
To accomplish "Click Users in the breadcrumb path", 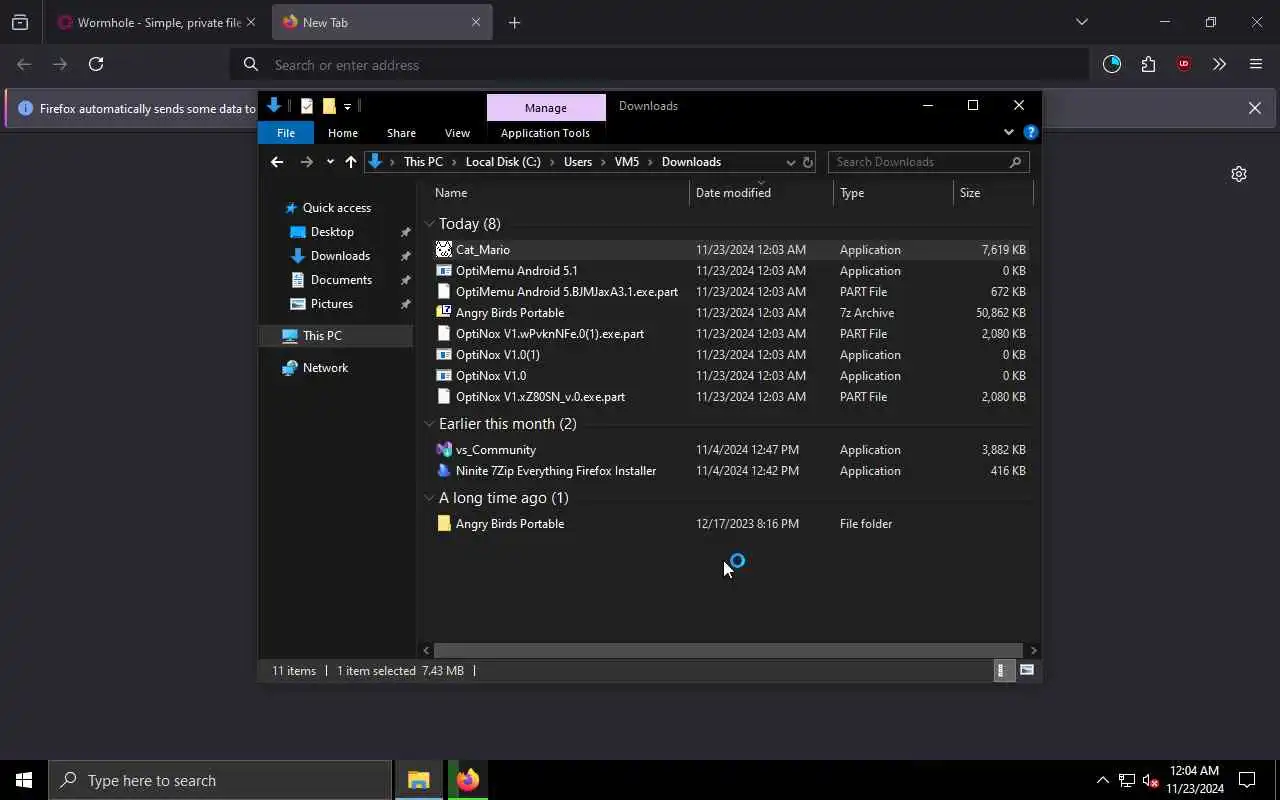I will (x=578, y=162).
